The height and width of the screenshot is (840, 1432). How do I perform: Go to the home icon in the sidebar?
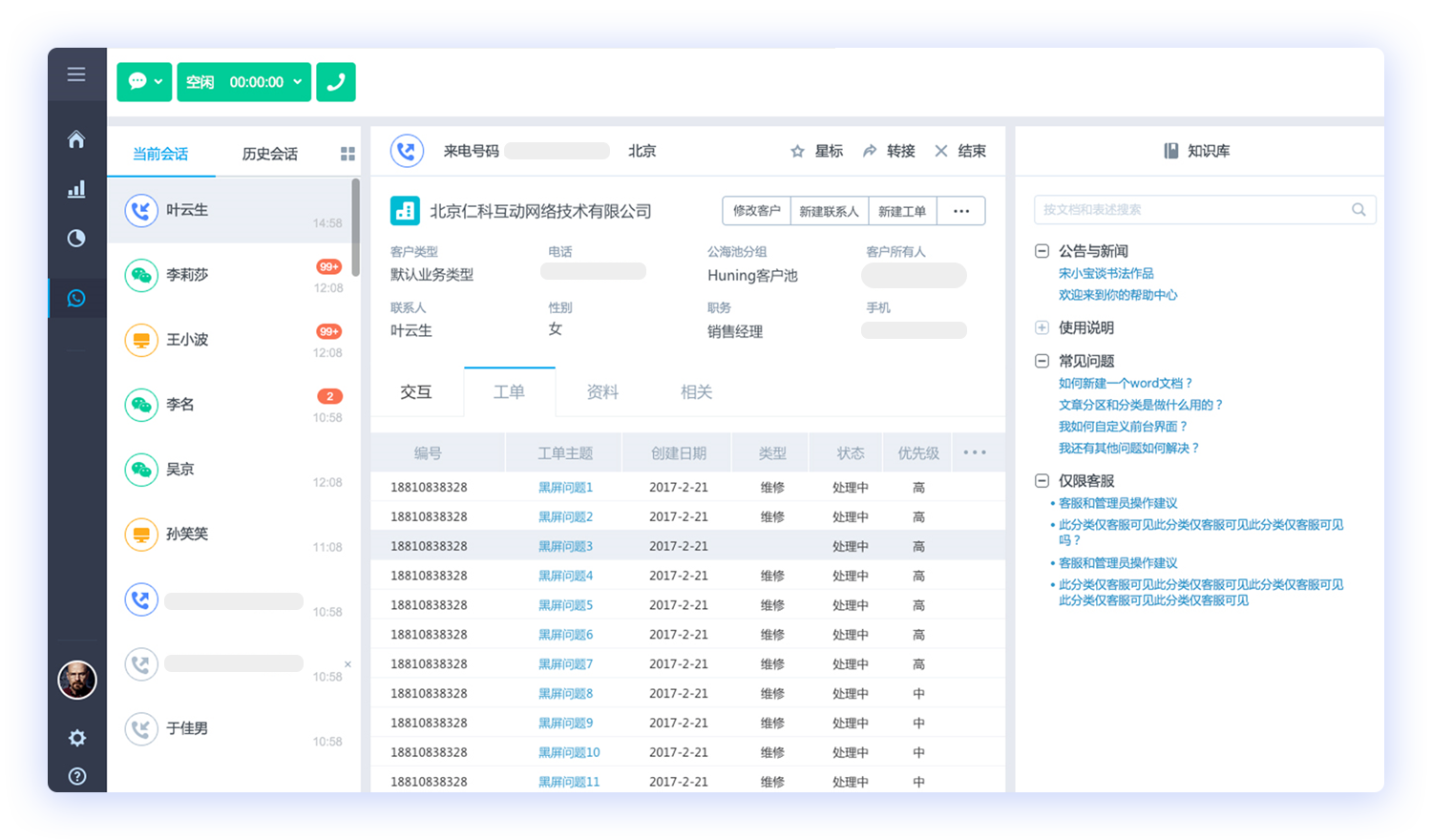point(76,139)
